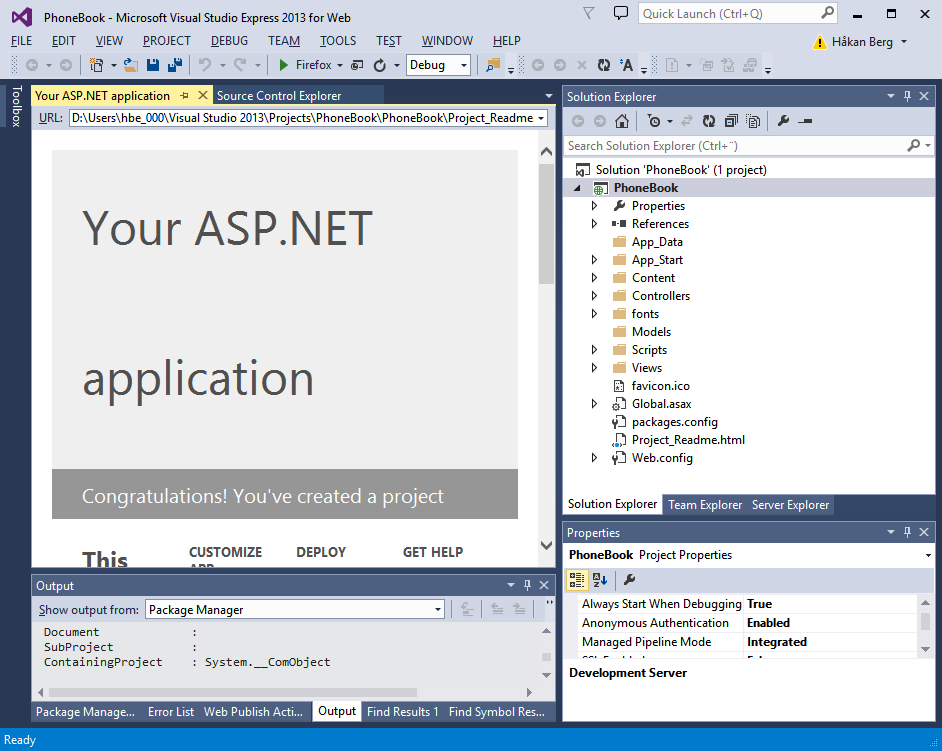Click the Refresh linked browsers icon
Screen dimensions: 942x751
point(380,65)
